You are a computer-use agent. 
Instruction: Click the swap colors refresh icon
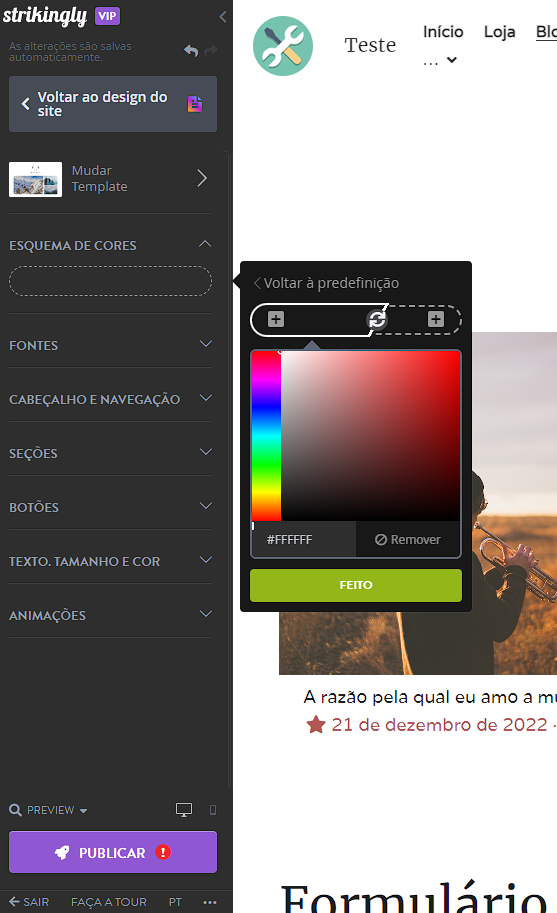[x=377, y=319]
